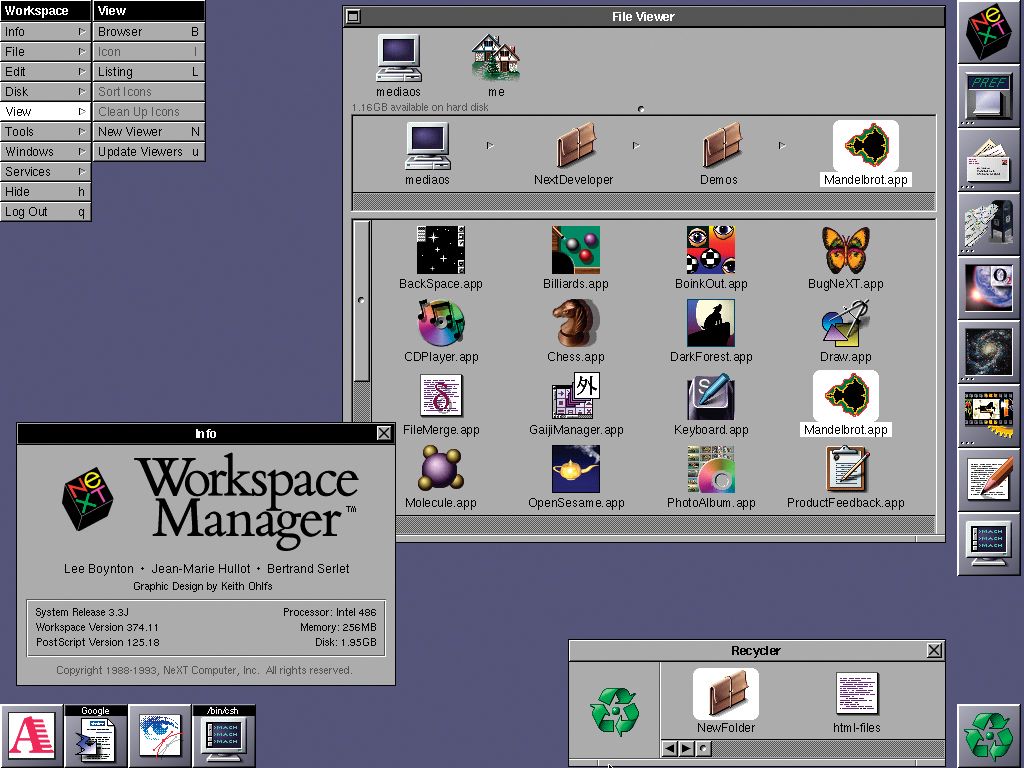Select the Billiards.app icon
This screenshot has width=1024, height=768.
[575, 250]
